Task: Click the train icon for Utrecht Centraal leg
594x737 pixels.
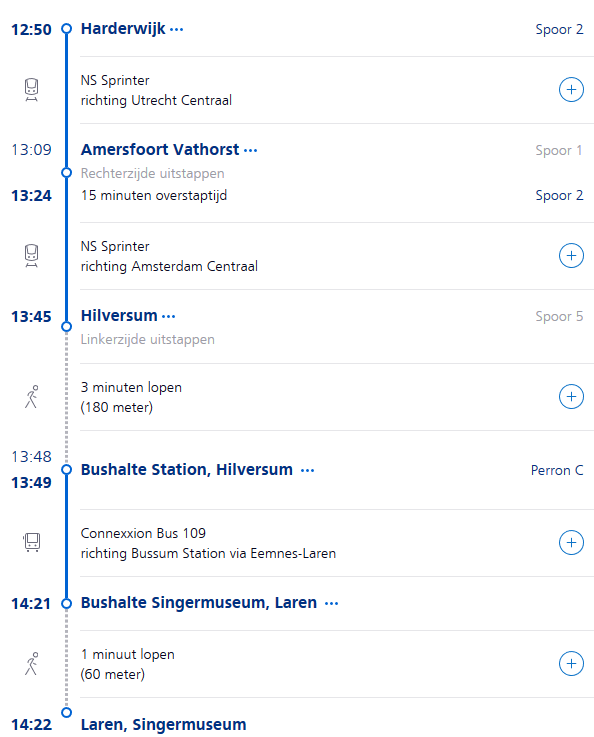Action: (x=31, y=90)
